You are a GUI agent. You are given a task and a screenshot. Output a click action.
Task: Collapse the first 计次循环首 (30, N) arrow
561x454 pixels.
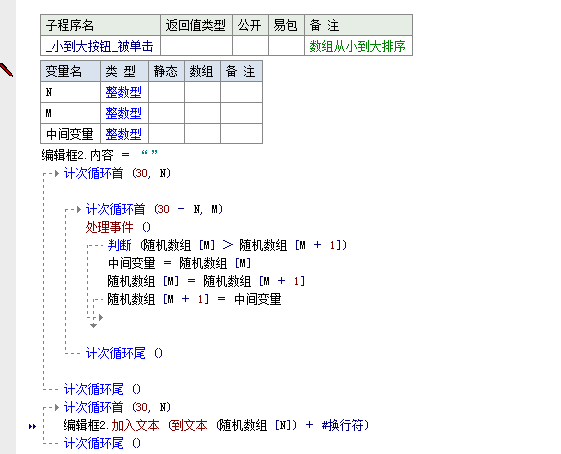(x=57, y=174)
